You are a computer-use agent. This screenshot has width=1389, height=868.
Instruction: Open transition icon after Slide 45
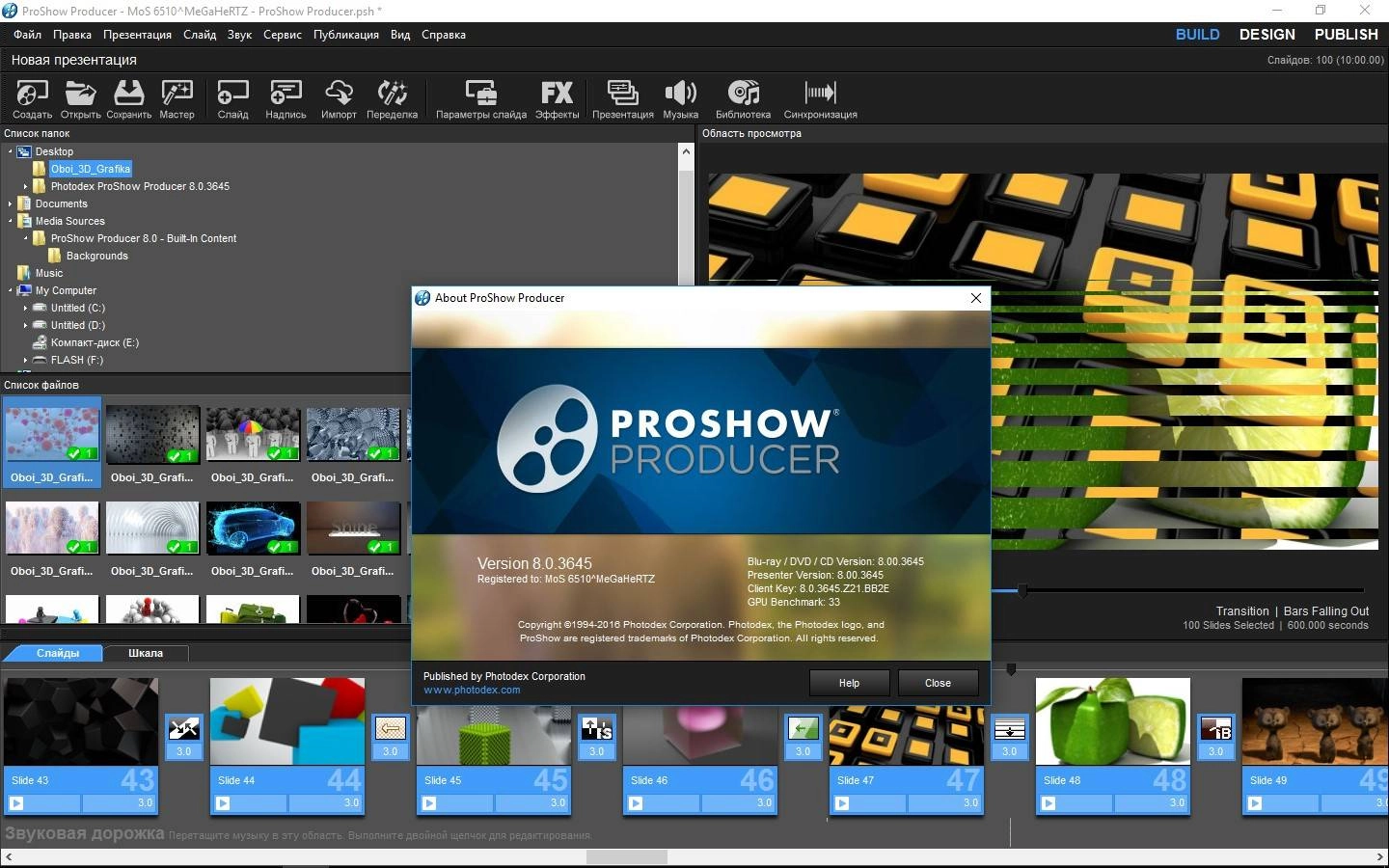pyautogui.click(x=596, y=728)
